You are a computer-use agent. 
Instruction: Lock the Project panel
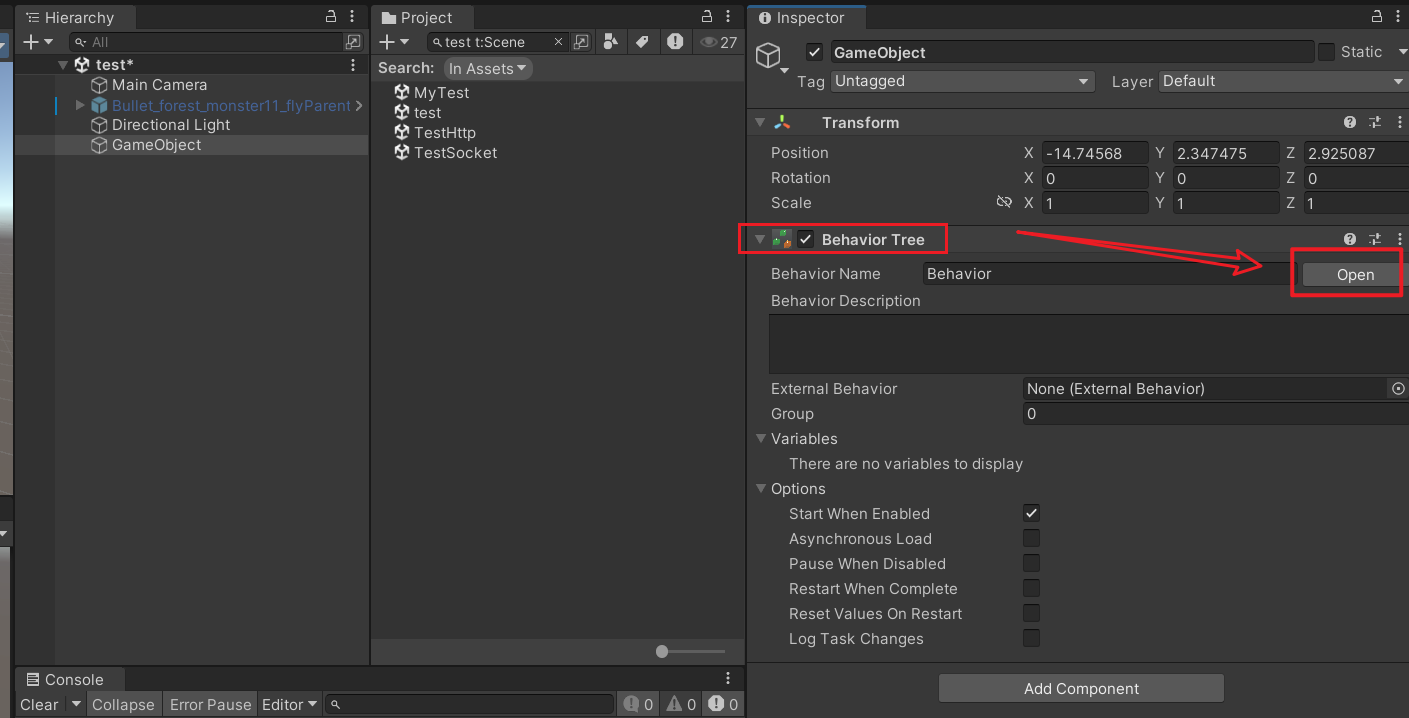(707, 16)
